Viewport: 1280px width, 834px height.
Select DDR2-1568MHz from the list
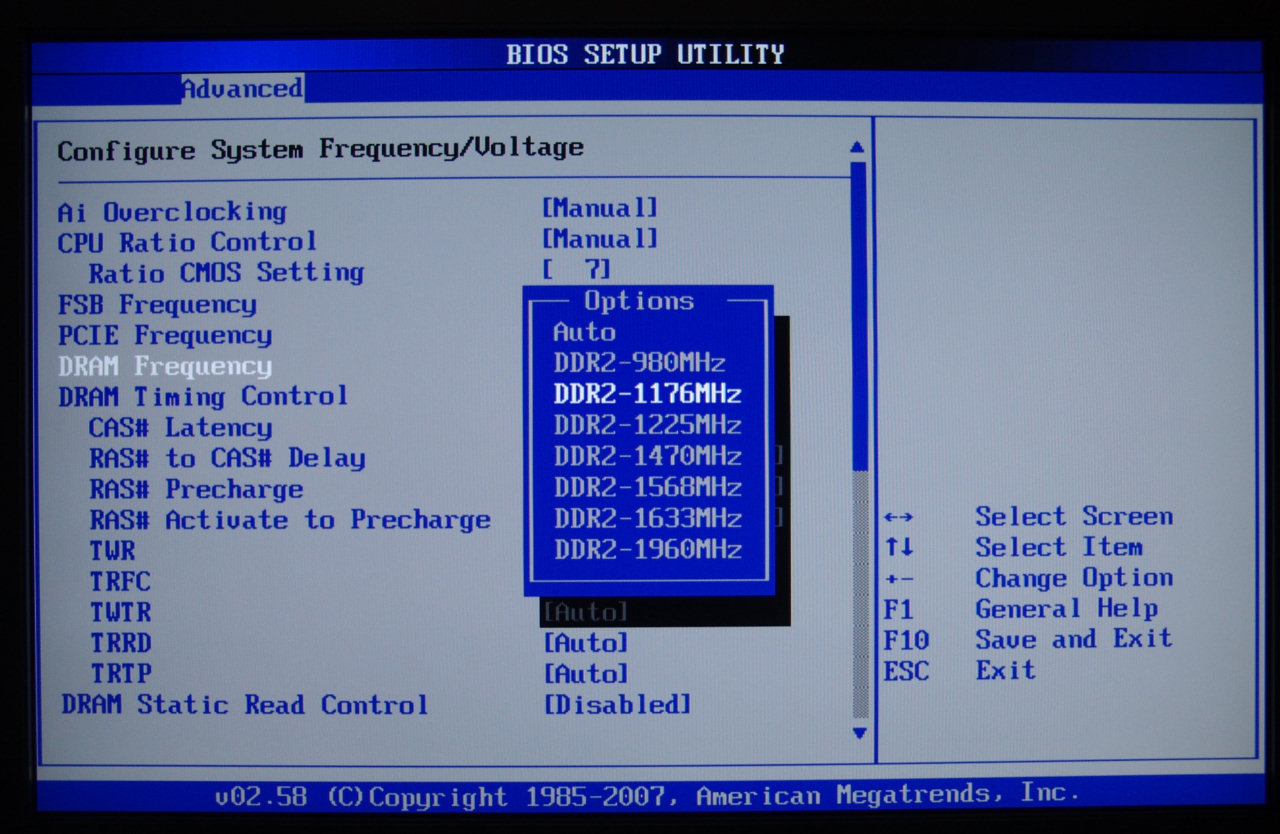point(647,487)
